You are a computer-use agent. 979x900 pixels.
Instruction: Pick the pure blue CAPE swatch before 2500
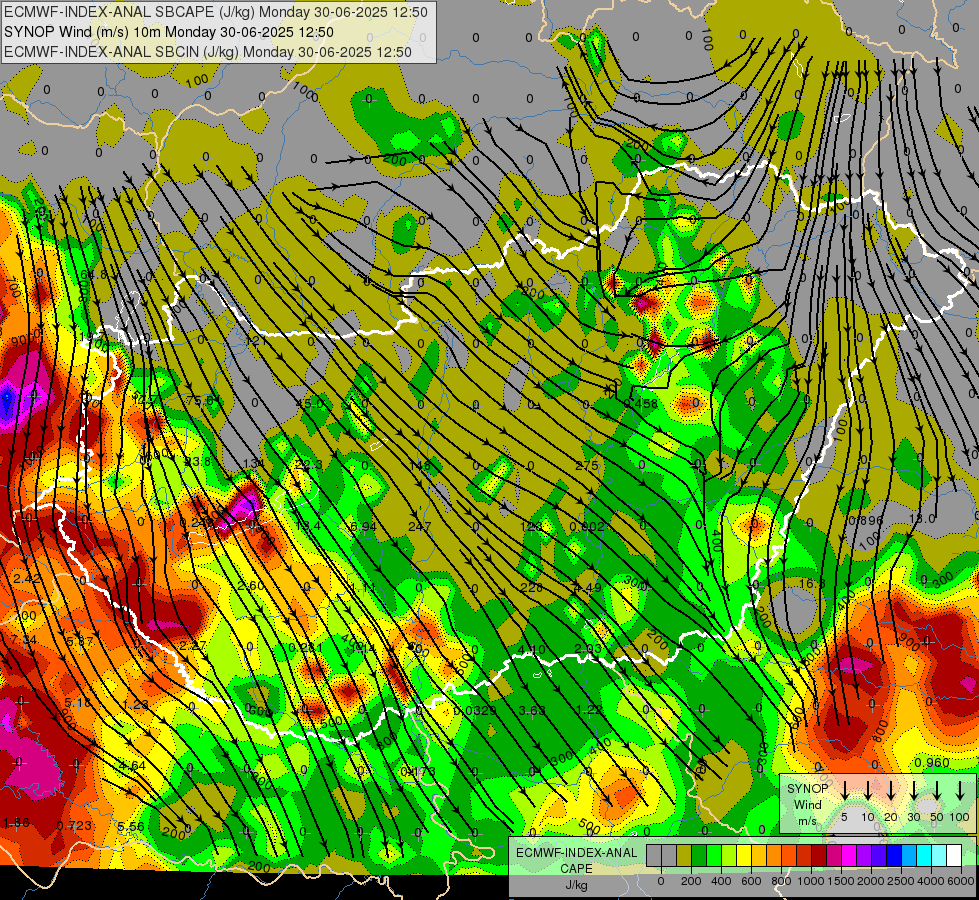(894, 855)
